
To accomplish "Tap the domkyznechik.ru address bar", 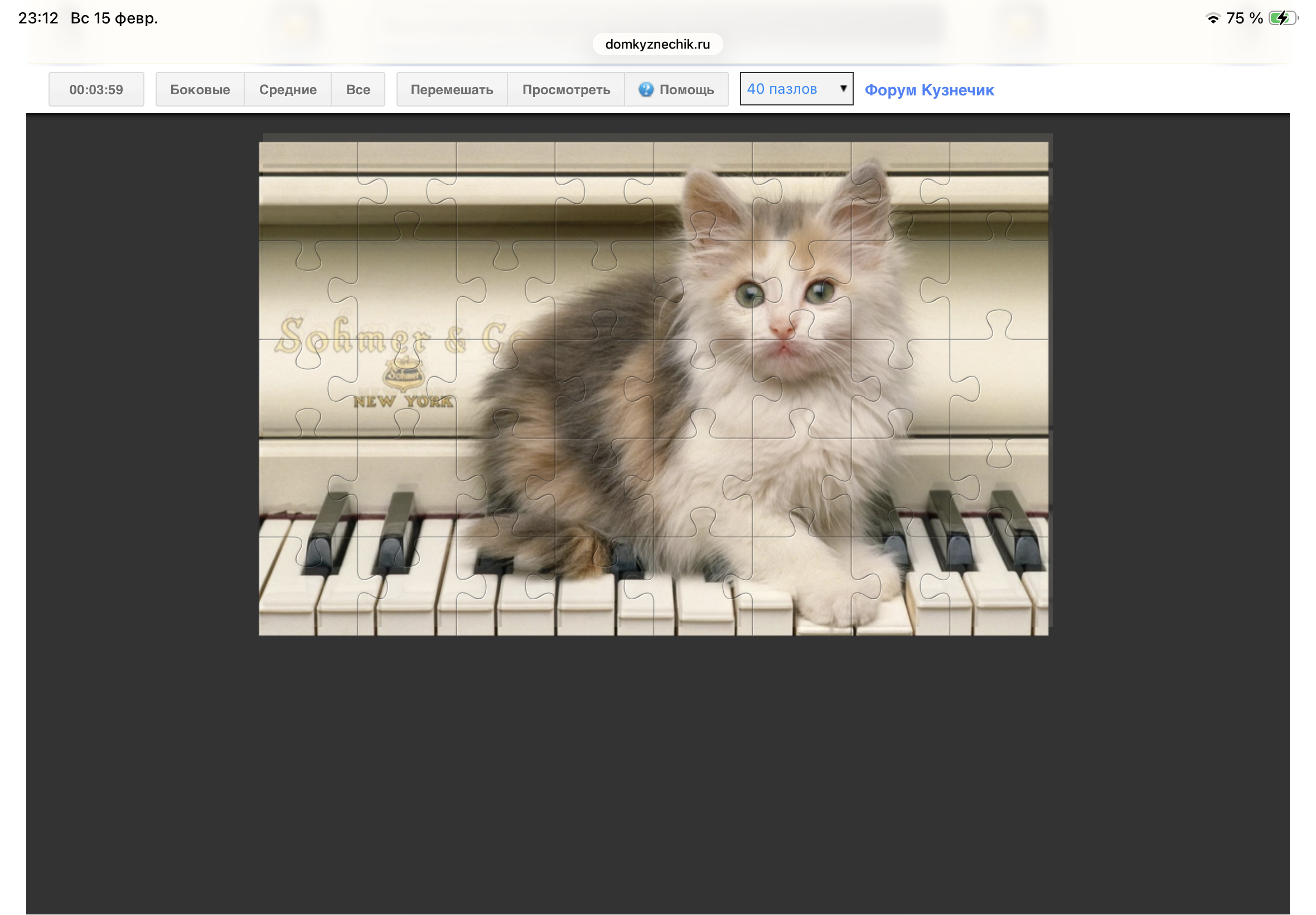I will [657, 44].
